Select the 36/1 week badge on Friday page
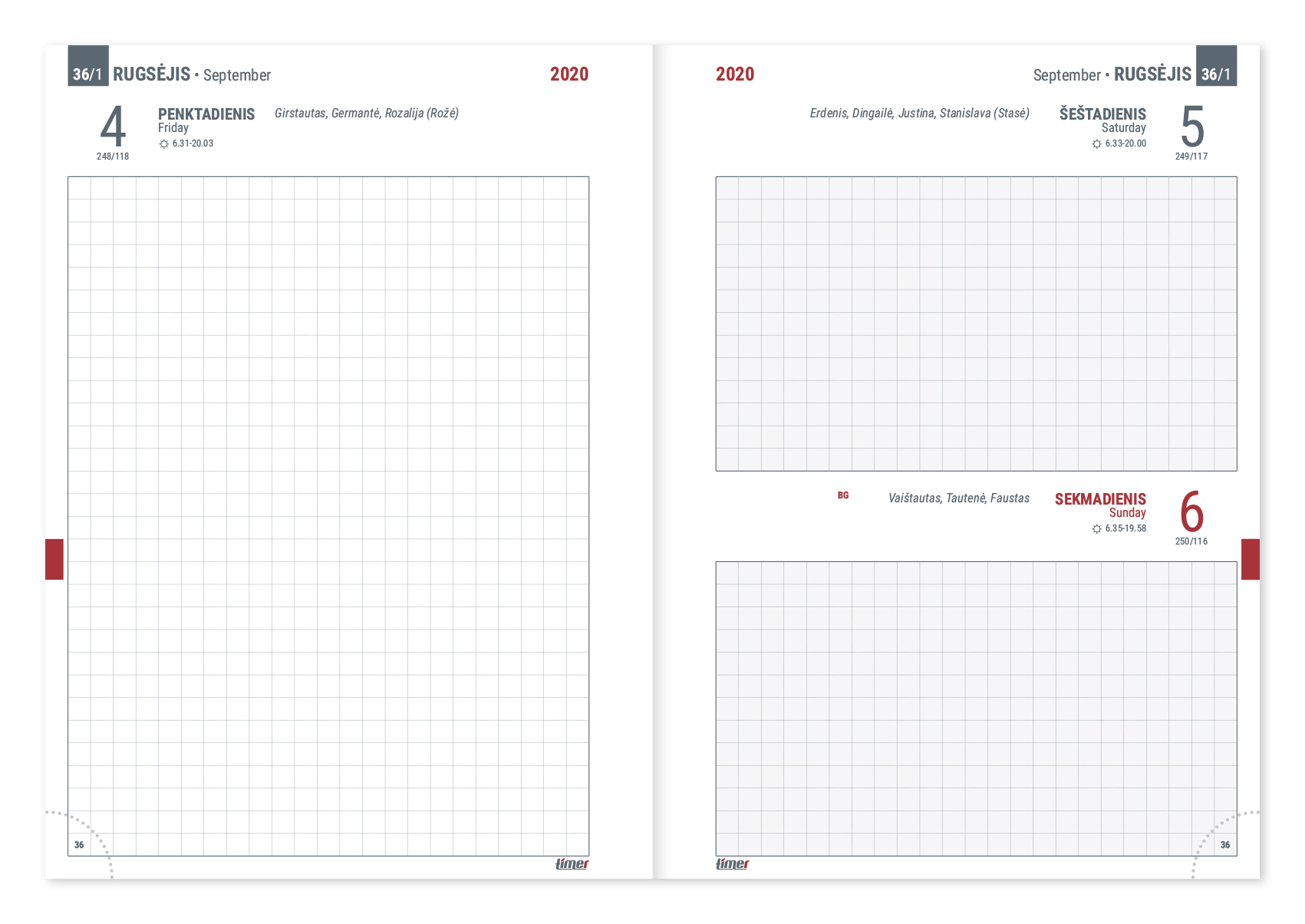The image size is (1305, 924). click(x=88, y=66)
